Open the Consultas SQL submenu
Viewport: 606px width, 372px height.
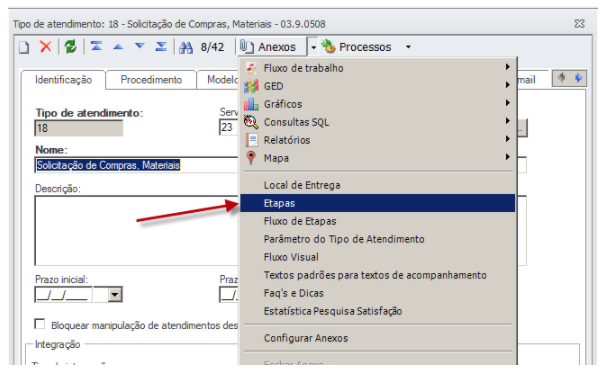378,122
